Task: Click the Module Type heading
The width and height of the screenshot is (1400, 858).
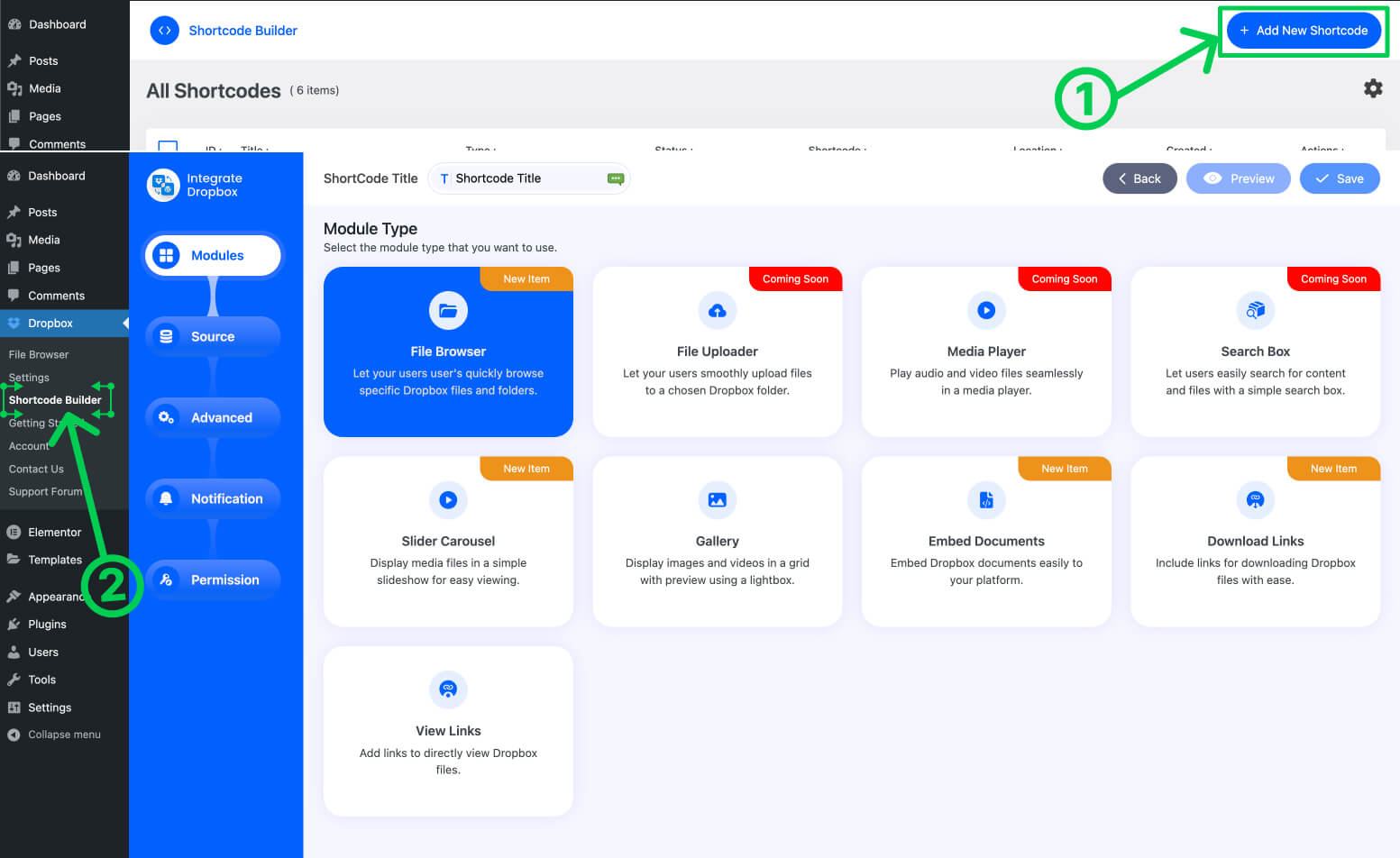Action: pos(371,229)
